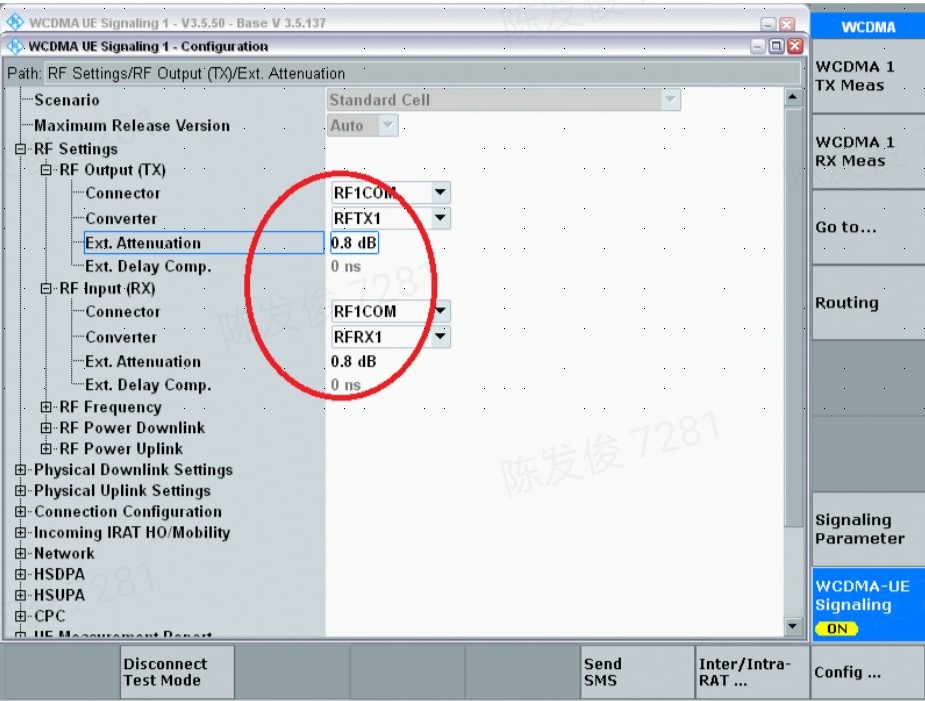Expand Physical Downlink Settings
Viewport: 925px width, 701px height.
click(x=21, y=470)
